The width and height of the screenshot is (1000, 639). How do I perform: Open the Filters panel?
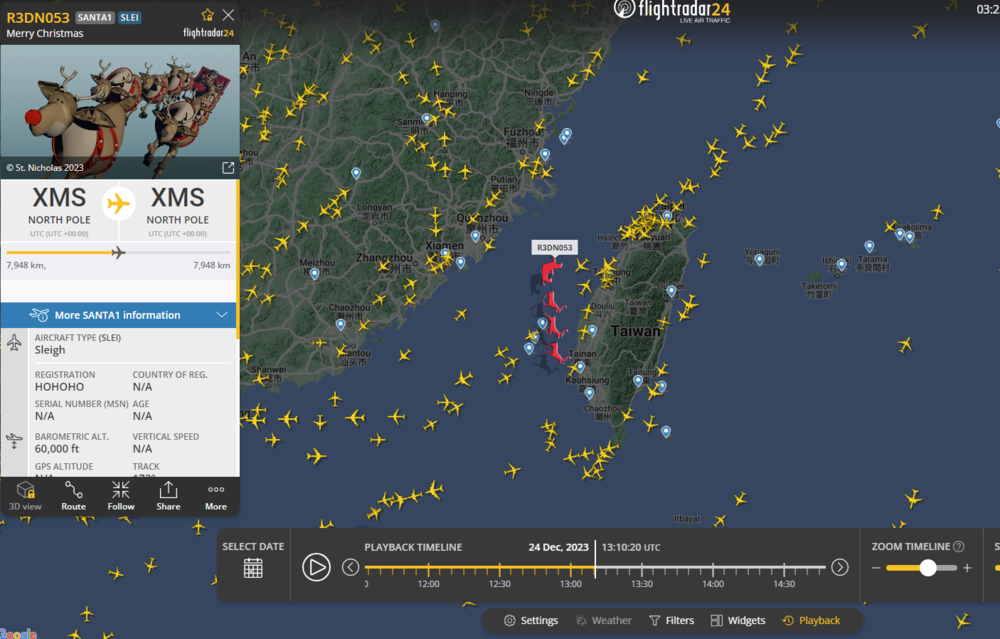[672, 621]
